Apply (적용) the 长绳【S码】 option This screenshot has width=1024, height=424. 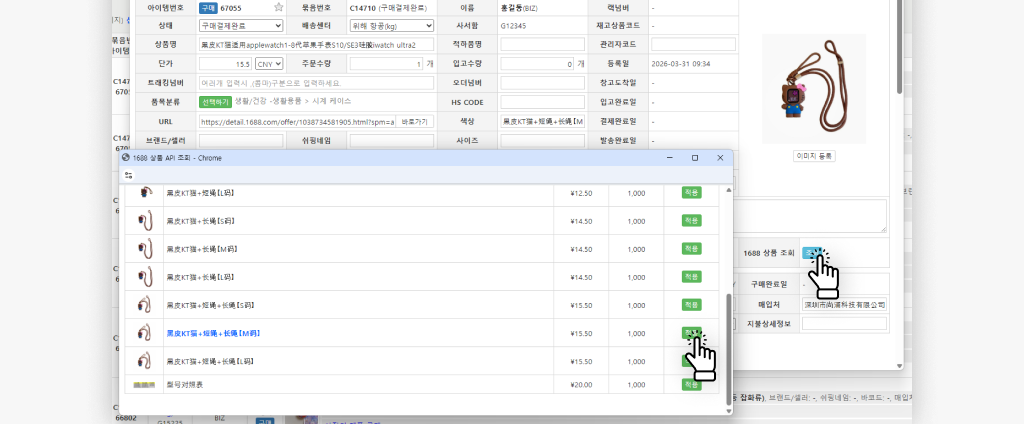692,221
